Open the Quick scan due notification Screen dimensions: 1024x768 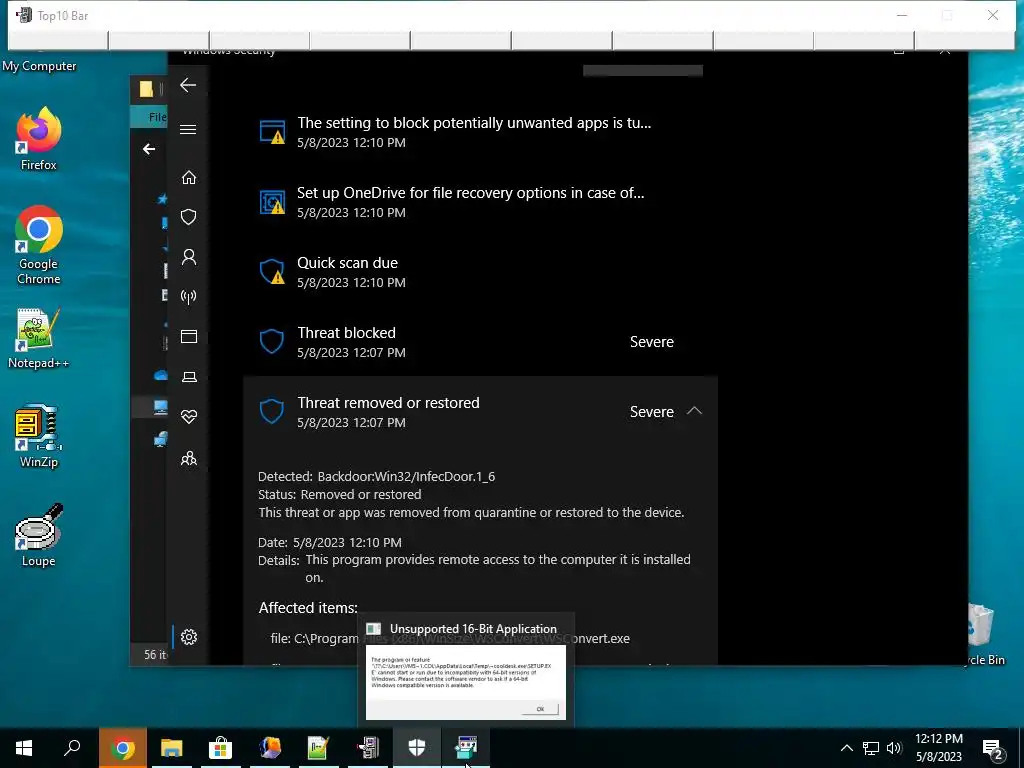480,272
